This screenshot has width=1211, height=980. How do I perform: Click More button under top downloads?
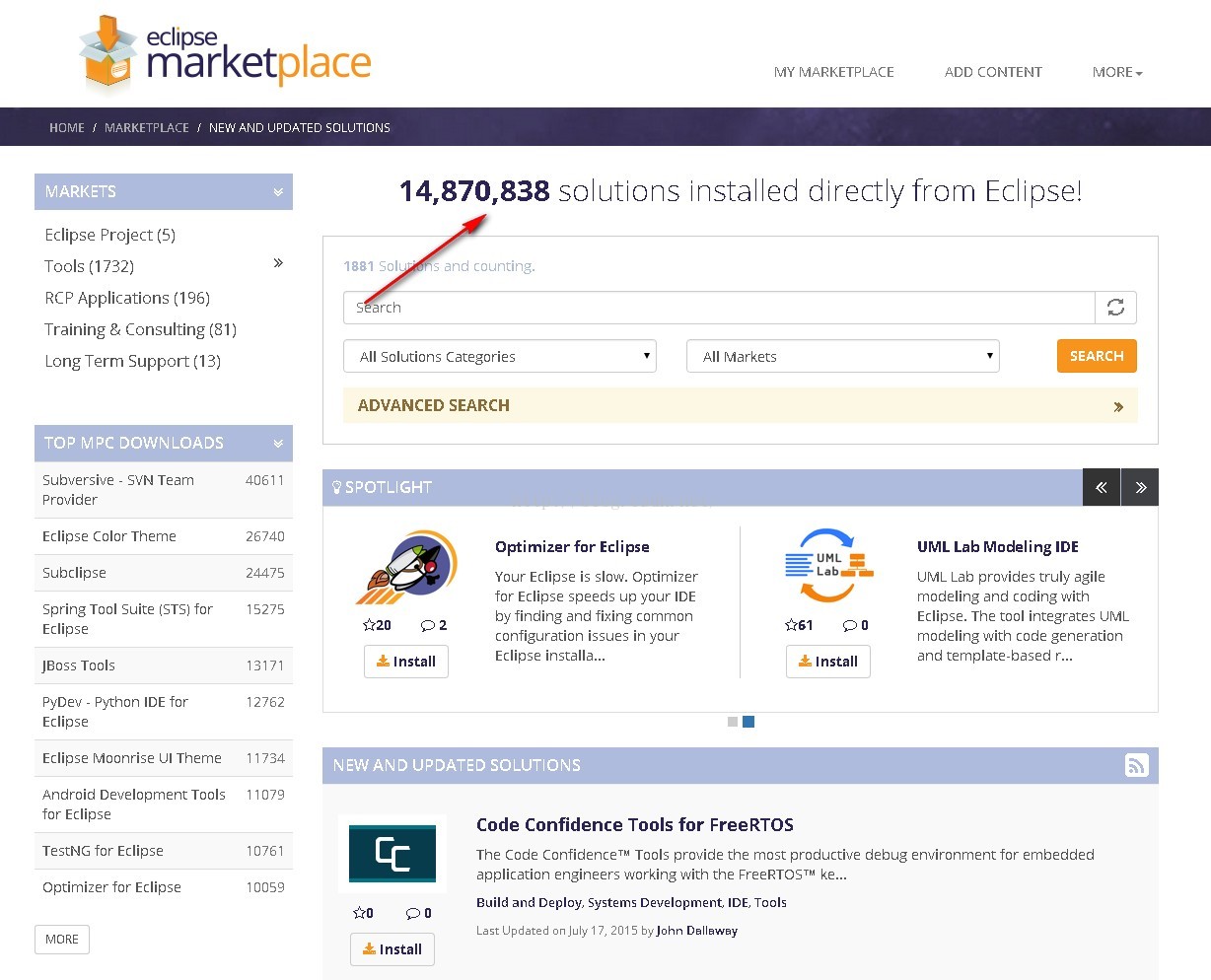click(x=62, y=940)
